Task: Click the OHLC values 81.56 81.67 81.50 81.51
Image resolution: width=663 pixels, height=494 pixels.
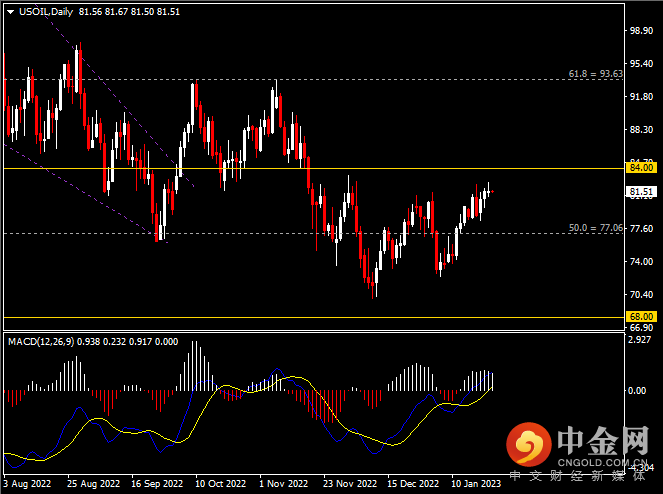Action: point(129,12)
